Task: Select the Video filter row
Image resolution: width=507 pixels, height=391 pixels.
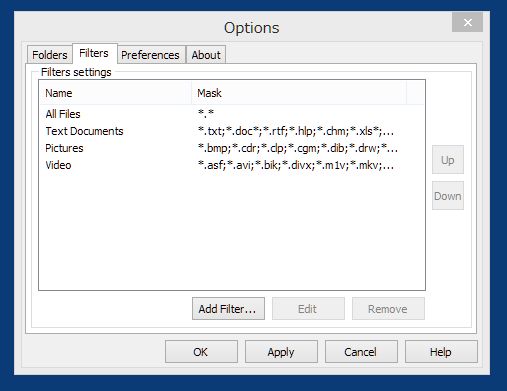Action: 232,165
